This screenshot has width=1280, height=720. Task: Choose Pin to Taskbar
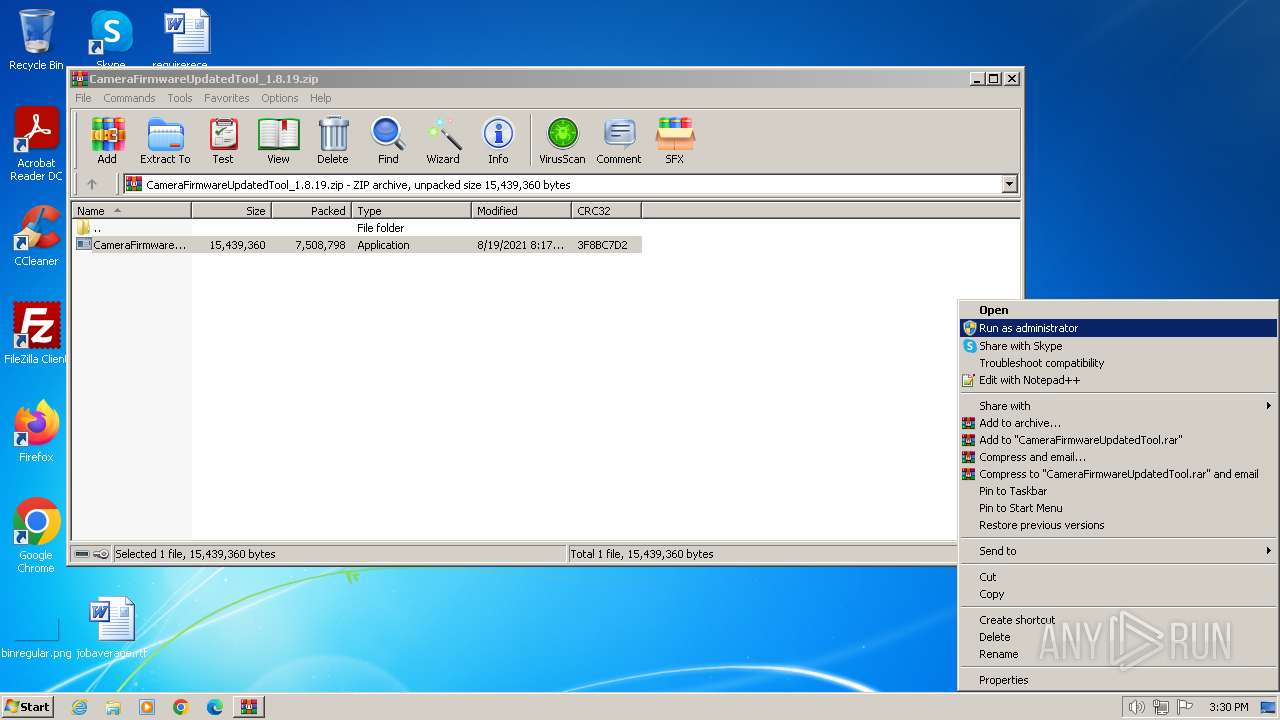click(x=1118, y=491)
